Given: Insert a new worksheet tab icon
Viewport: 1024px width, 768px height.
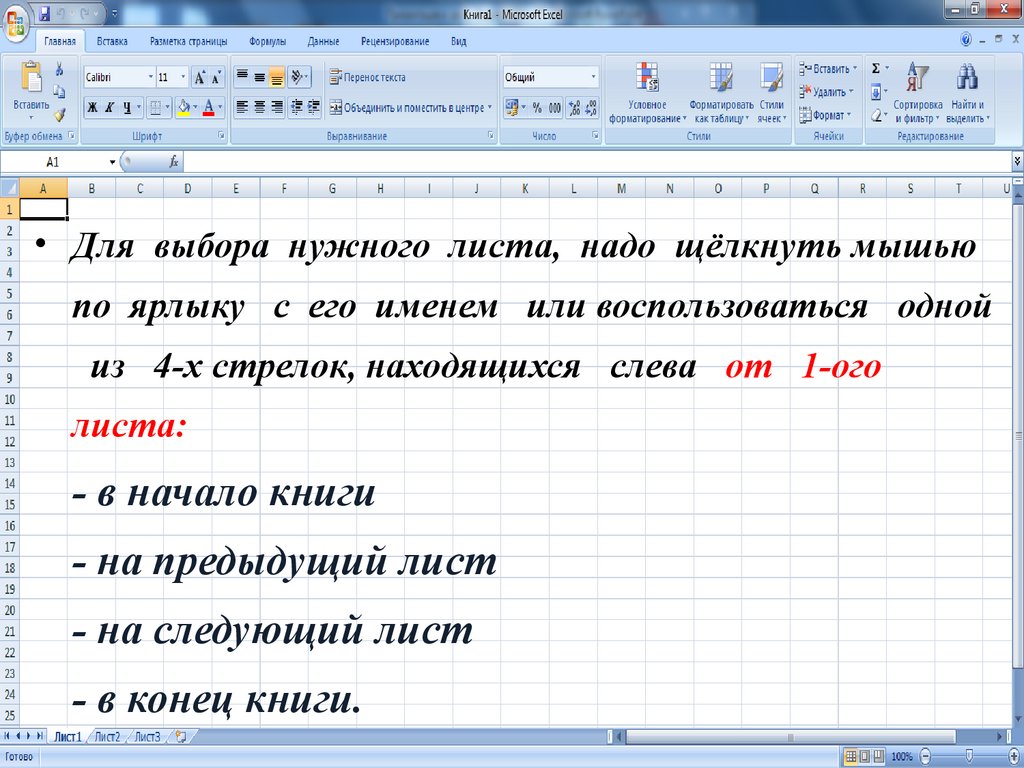Looking at the screenshot, I should pos(180,737).
